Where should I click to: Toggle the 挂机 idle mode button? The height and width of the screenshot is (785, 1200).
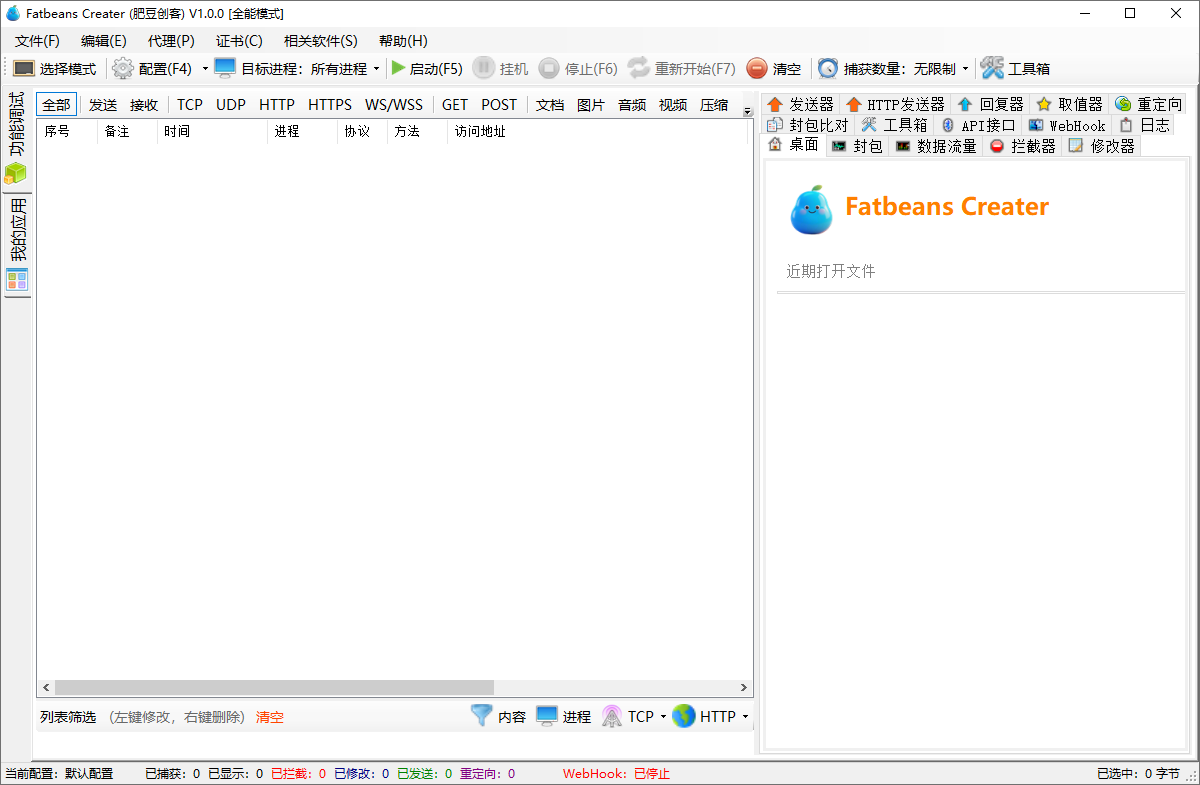[499, 68]
